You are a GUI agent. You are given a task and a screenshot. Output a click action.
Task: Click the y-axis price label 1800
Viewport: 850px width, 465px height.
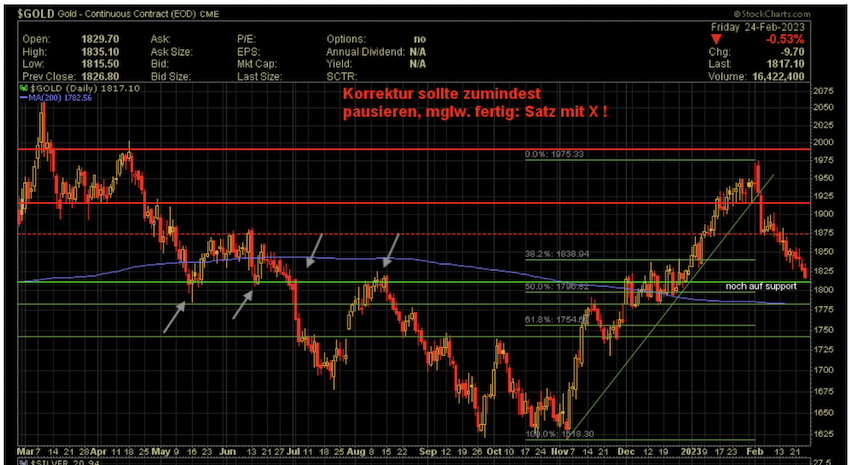tap(823, 290)
